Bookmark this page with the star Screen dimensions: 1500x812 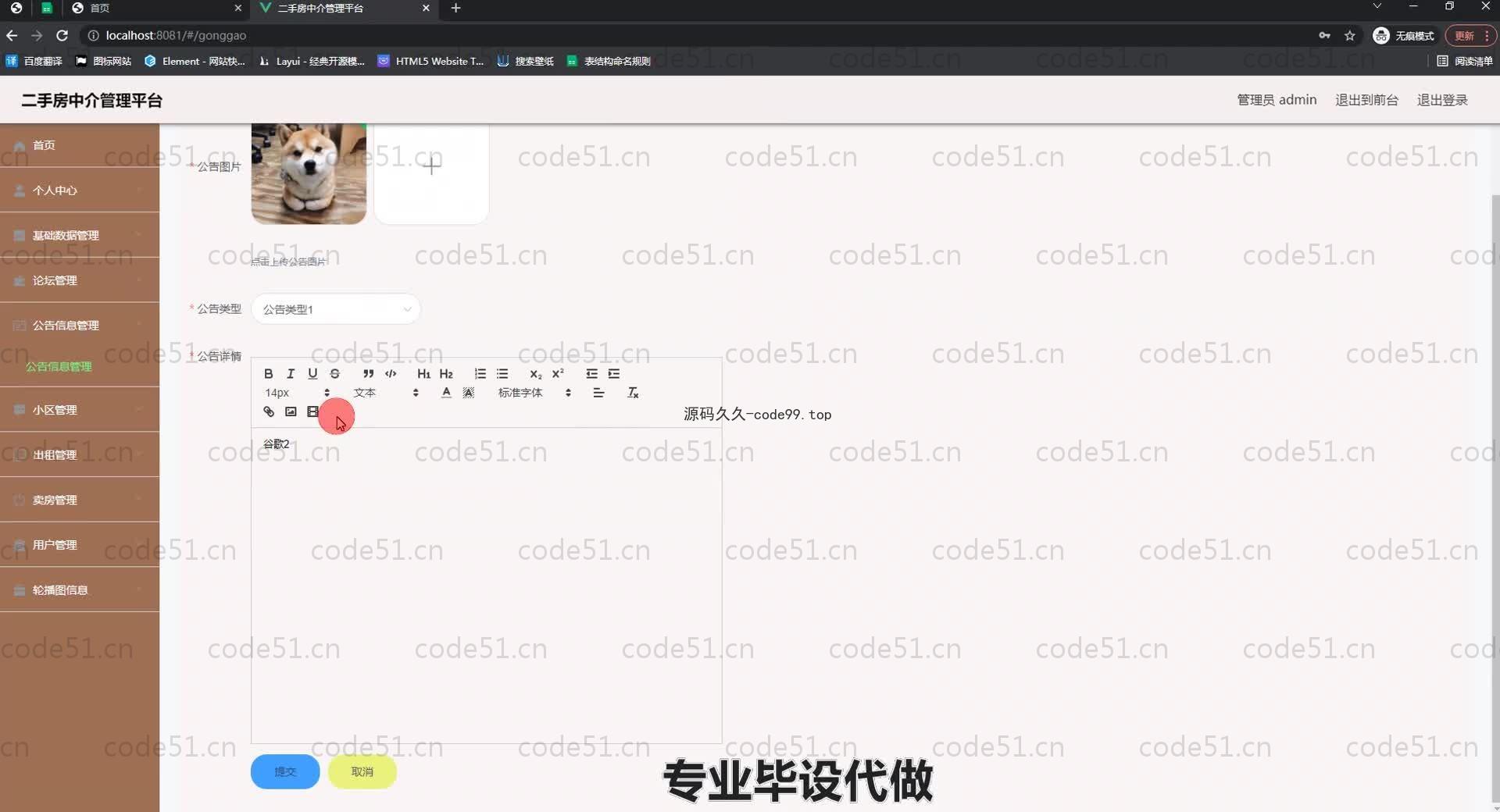click(x=1349, y=35)
